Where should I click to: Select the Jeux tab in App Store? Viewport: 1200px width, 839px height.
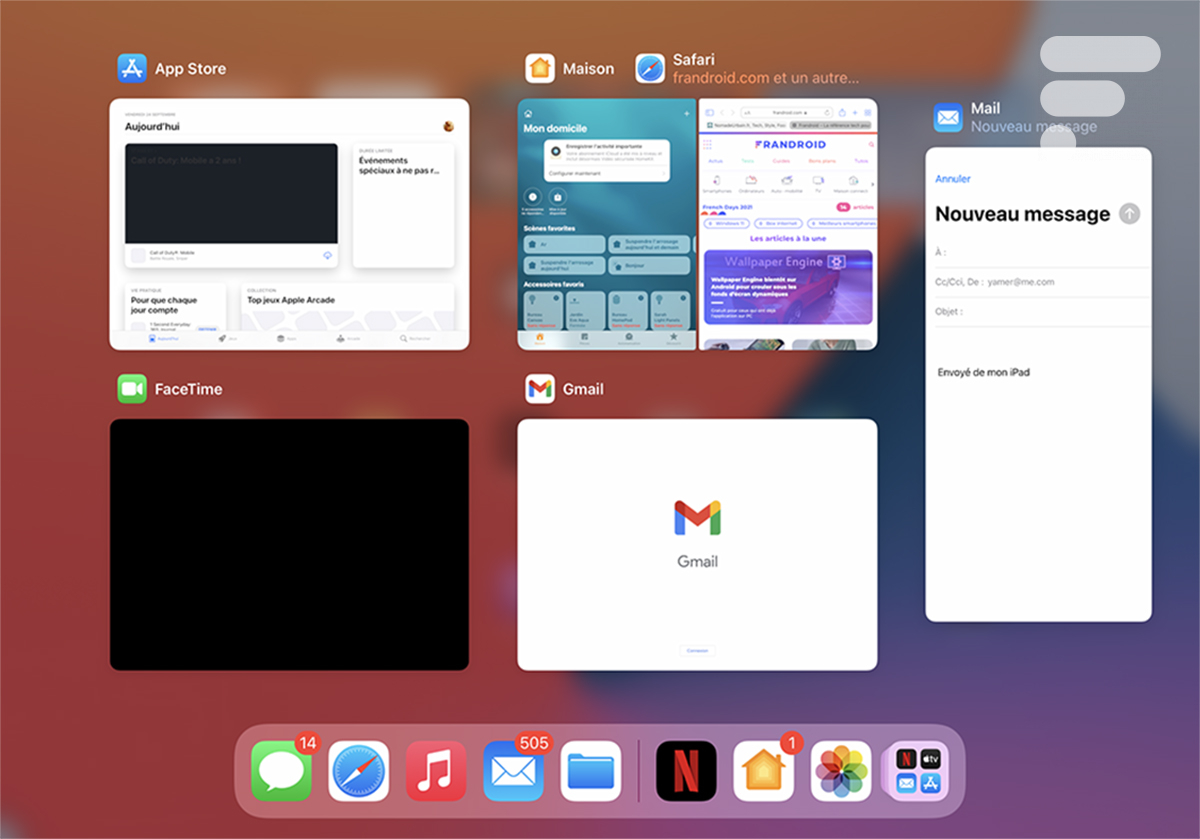[x=227, y=339]
